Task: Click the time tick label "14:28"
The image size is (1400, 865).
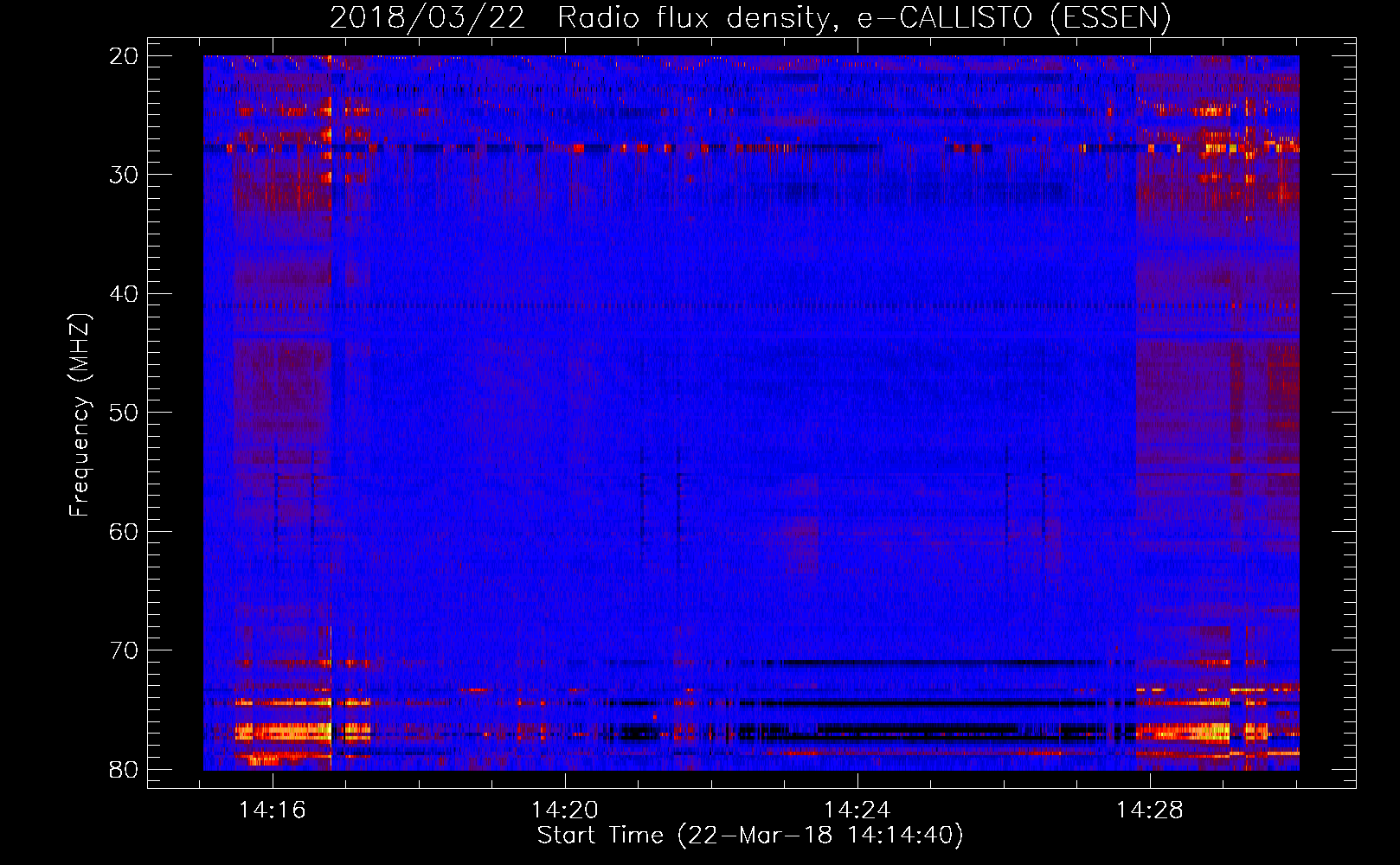Action: coord(1150,811)
